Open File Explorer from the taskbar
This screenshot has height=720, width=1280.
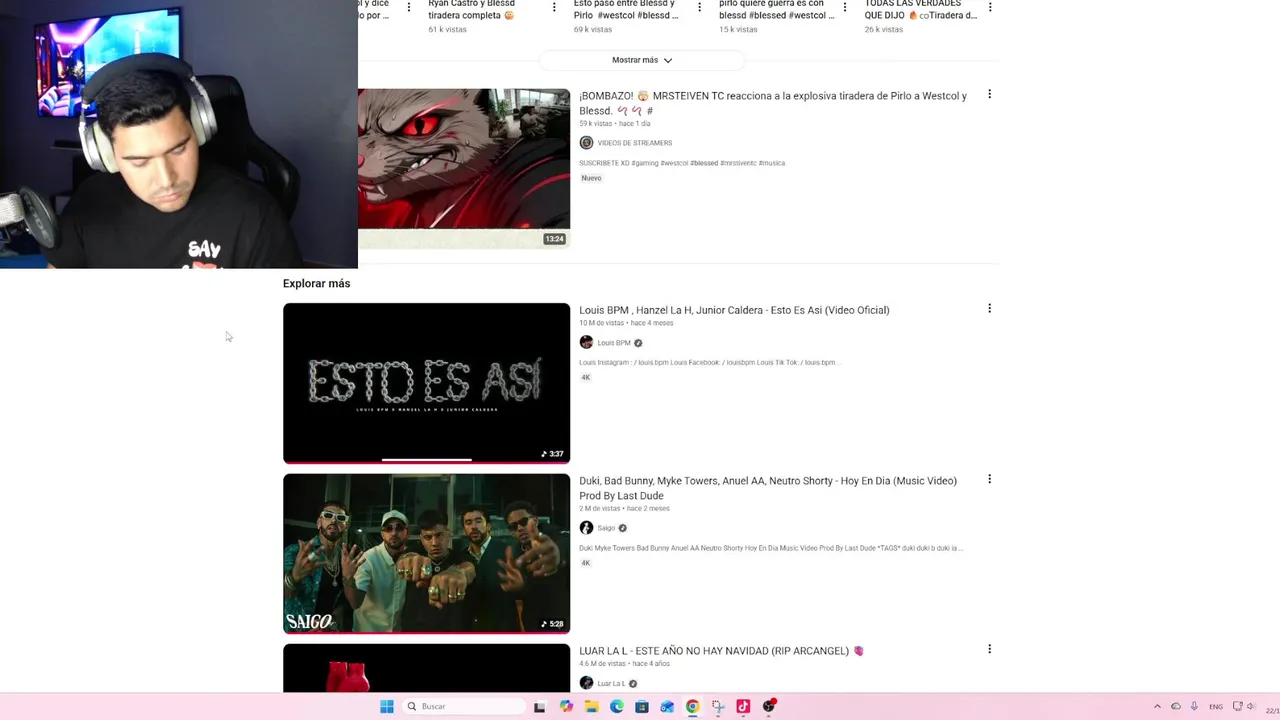591,707
